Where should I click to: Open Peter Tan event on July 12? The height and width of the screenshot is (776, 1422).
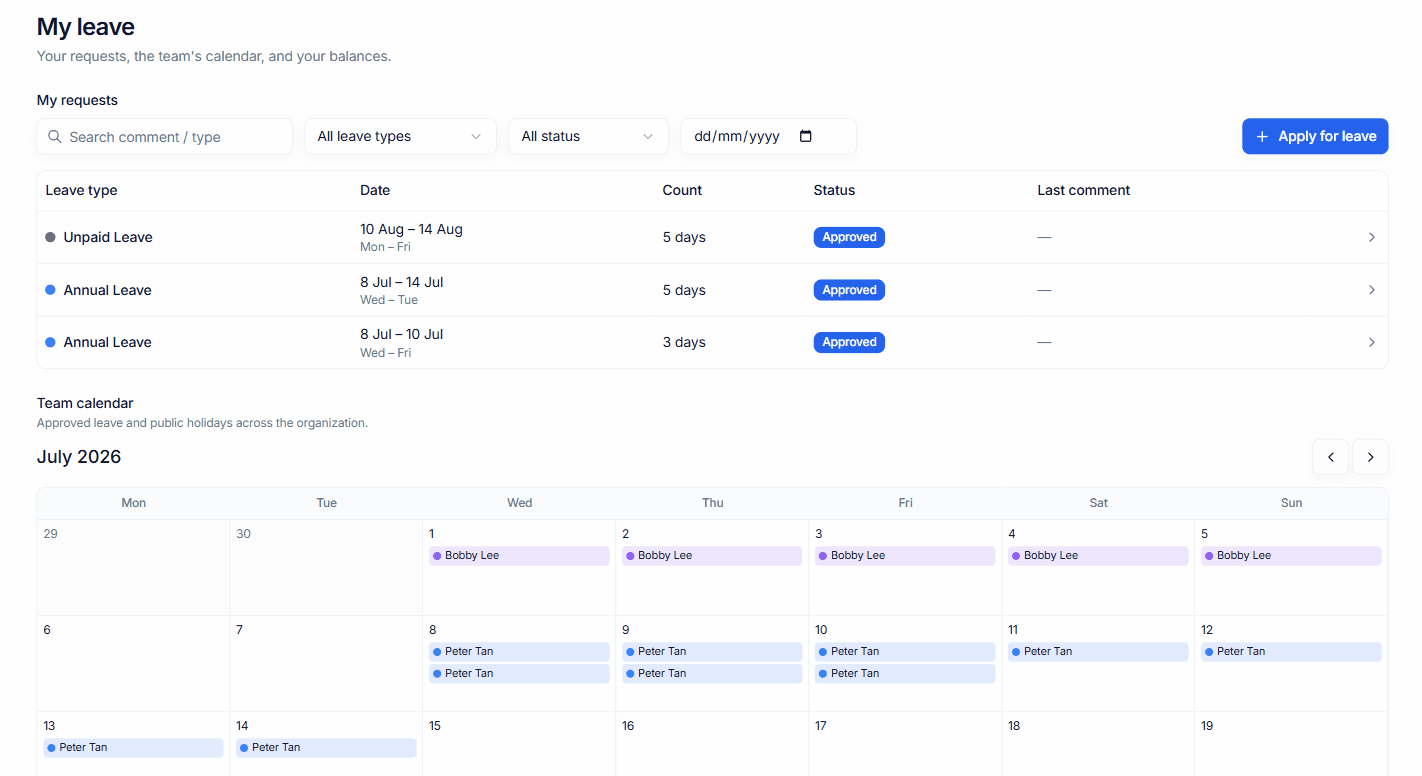point(1291,651)
